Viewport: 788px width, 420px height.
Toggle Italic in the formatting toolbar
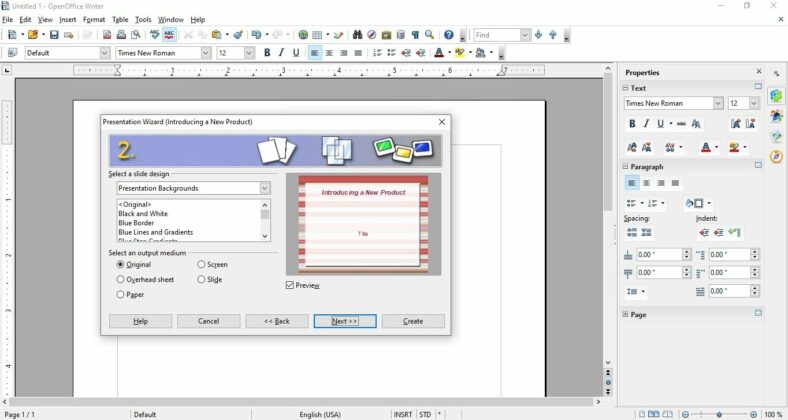tap(281, 53)
